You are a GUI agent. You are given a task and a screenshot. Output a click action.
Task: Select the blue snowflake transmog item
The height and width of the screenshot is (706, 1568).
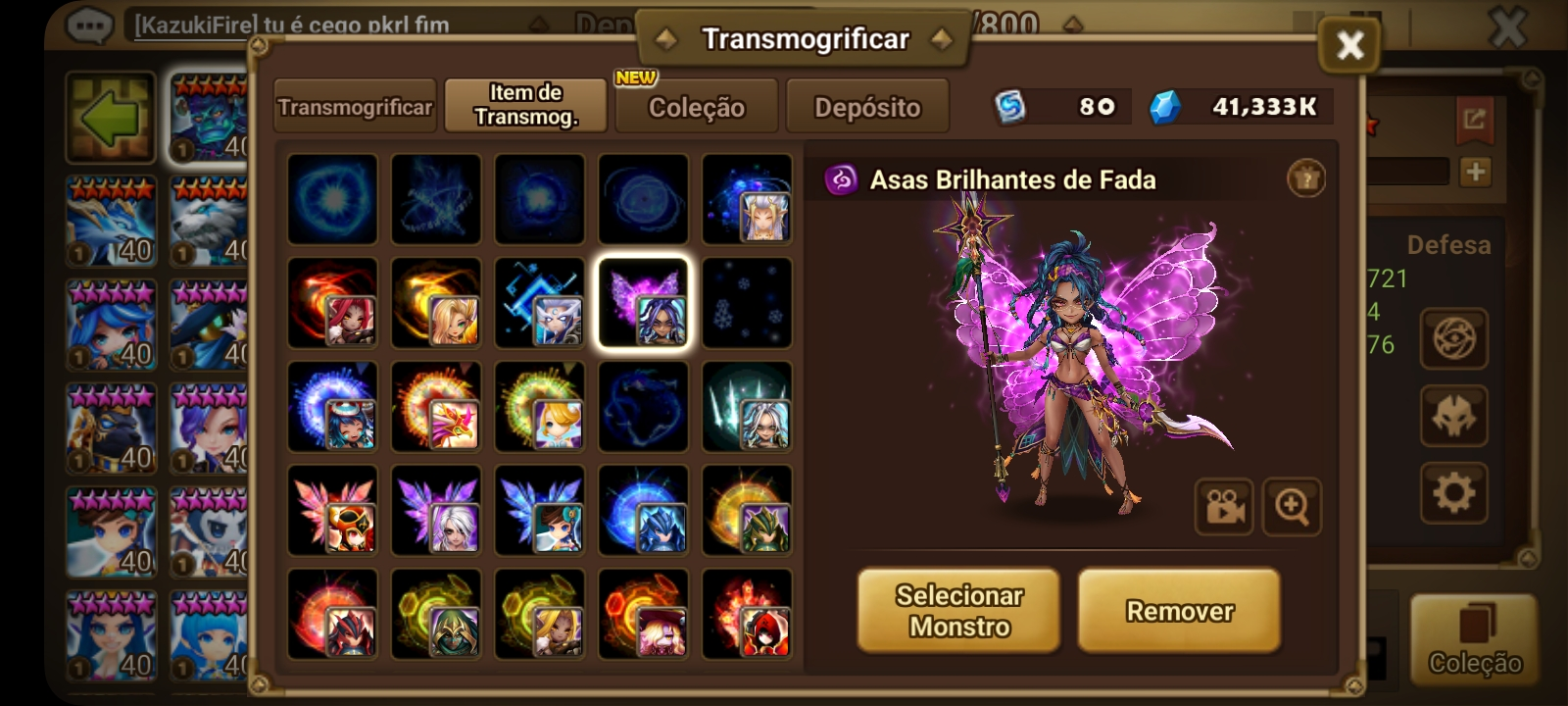point(747,303)
